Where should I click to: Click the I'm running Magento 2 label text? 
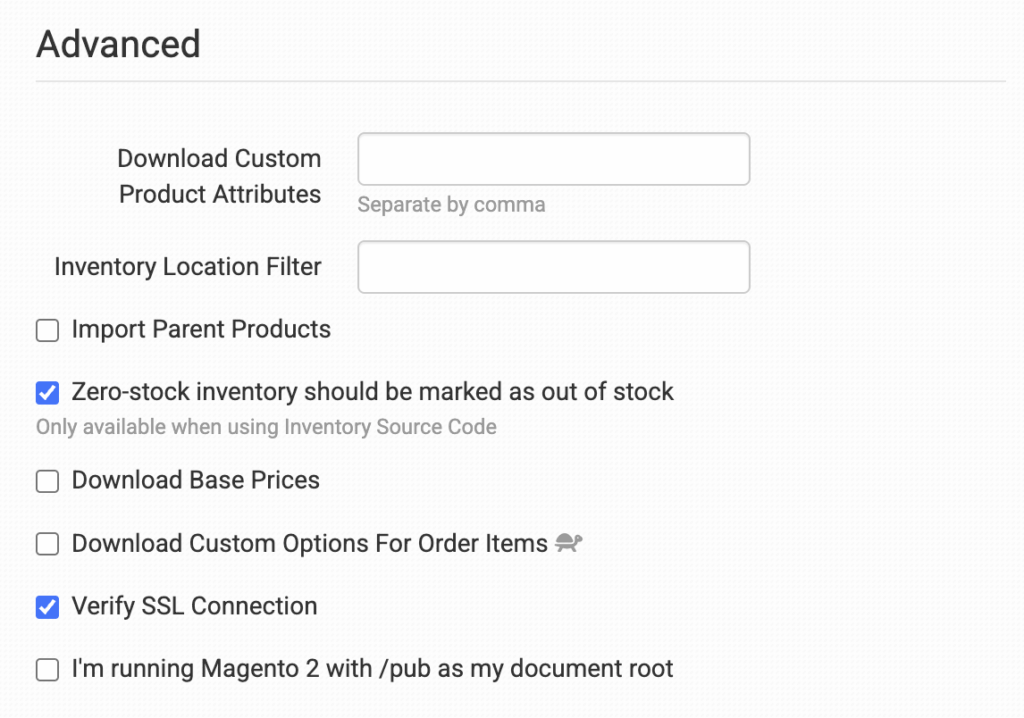click(x=372, y=668)
